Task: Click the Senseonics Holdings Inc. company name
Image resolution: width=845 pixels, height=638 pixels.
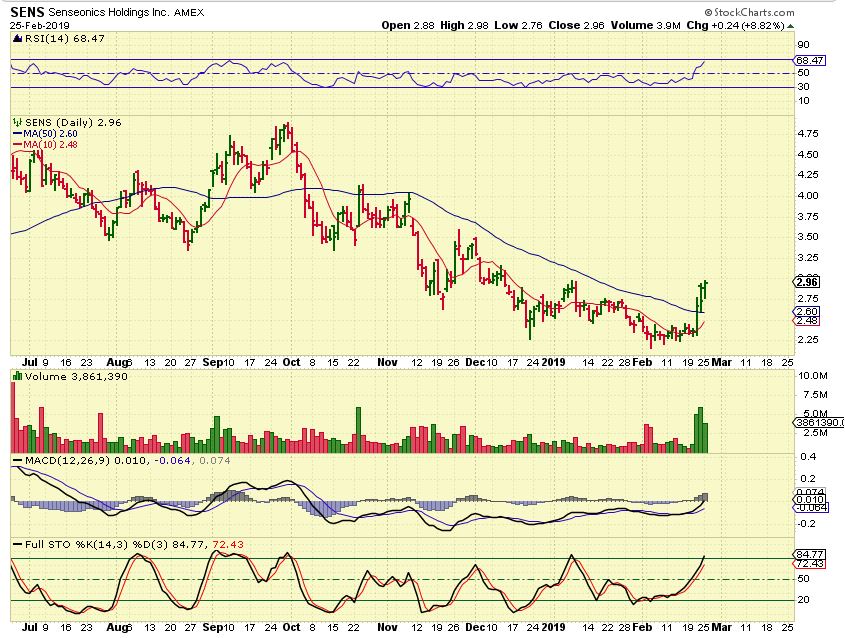Action: click(x=109, y=12)
